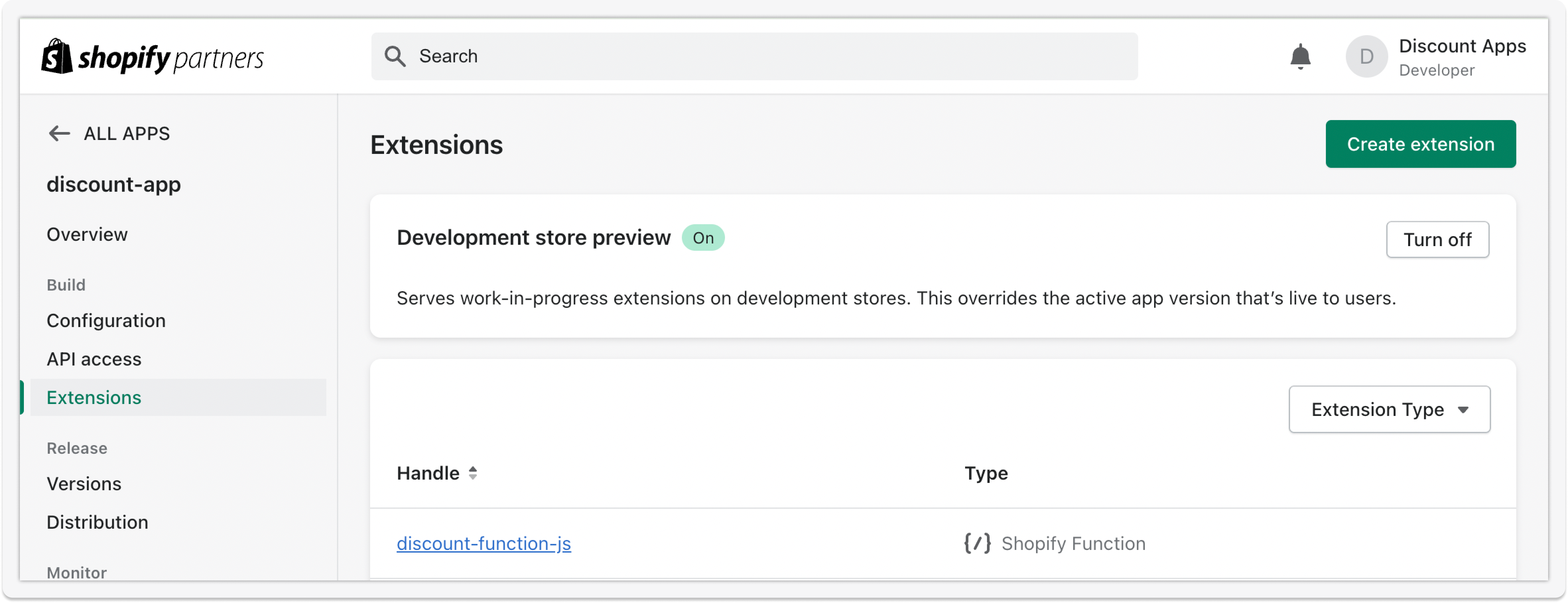The height and width of the screenshot is (603, 1568).
Task: Click the On status badge
Action: point(703,237)
